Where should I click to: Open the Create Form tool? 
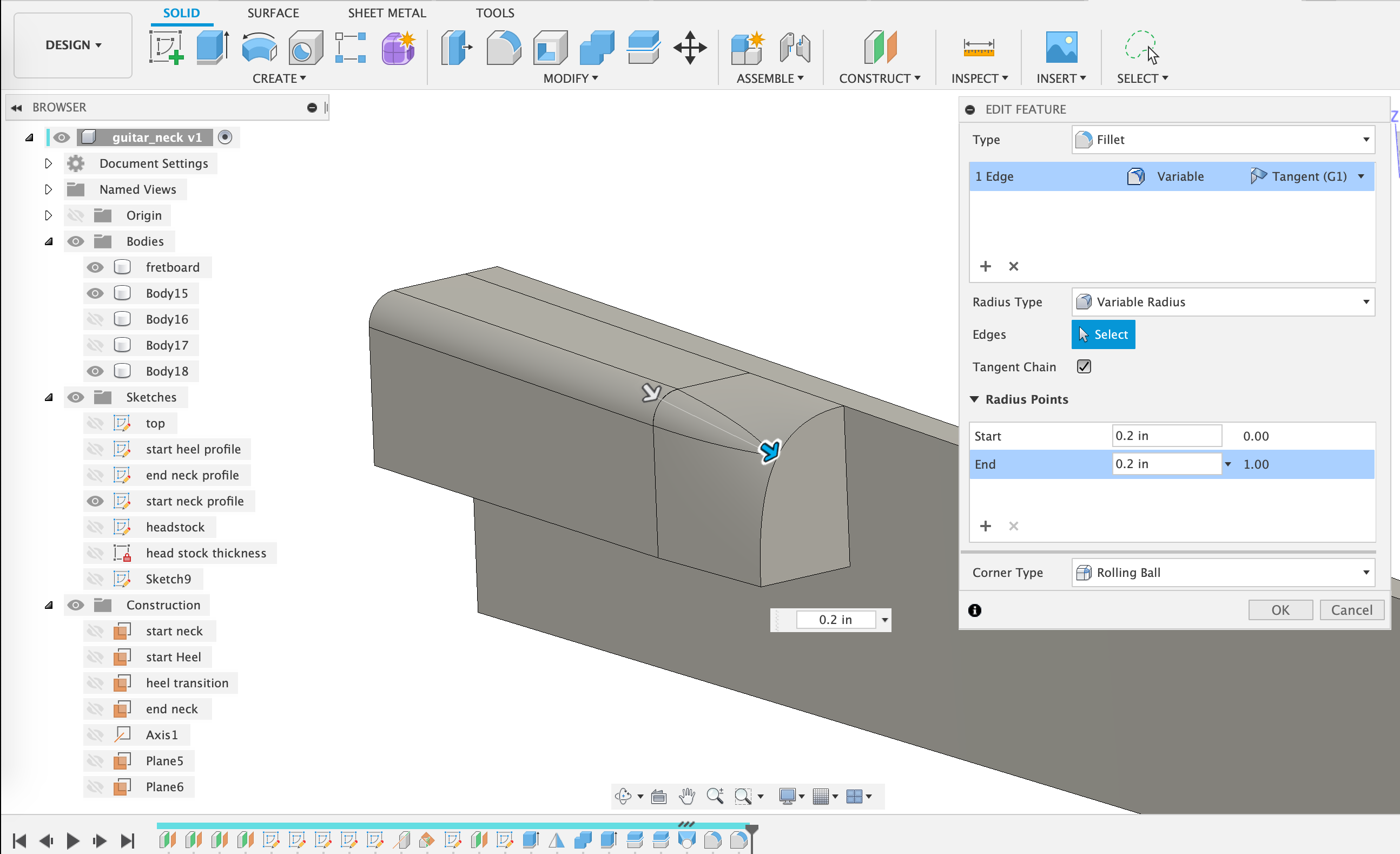pyautogui.click(x=398, y=48)
